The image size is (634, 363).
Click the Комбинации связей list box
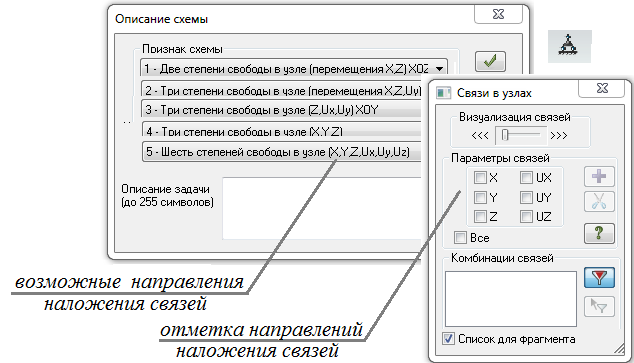(511, 299)
